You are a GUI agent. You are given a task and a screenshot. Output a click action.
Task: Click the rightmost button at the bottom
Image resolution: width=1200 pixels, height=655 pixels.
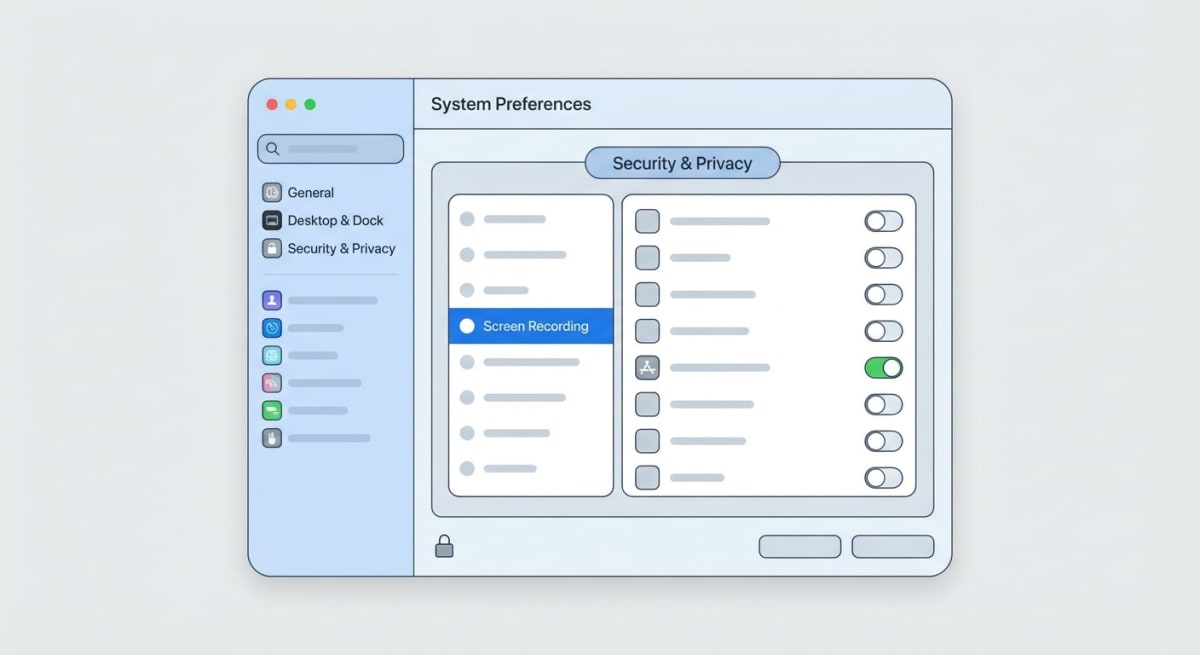pyautogui.click(x=892, y=546)
